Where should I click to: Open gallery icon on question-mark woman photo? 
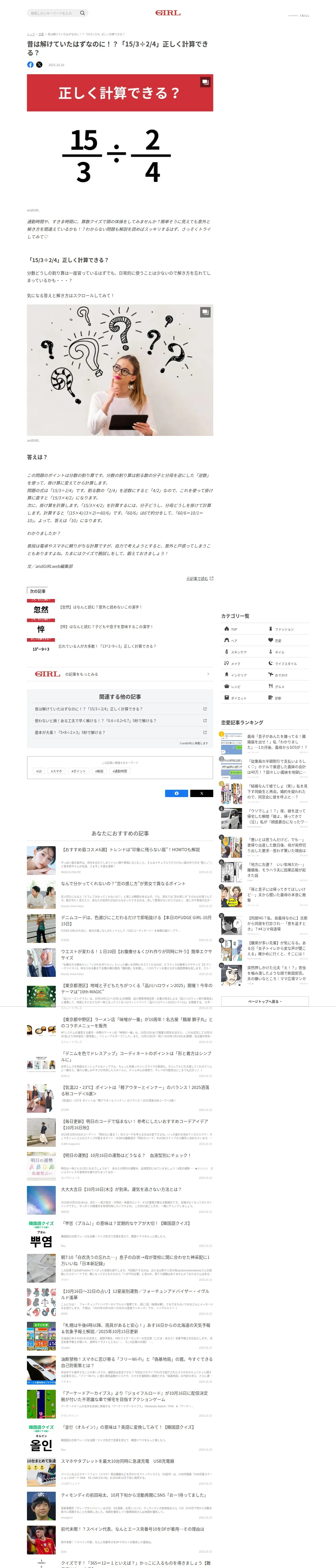click(205, 312)
